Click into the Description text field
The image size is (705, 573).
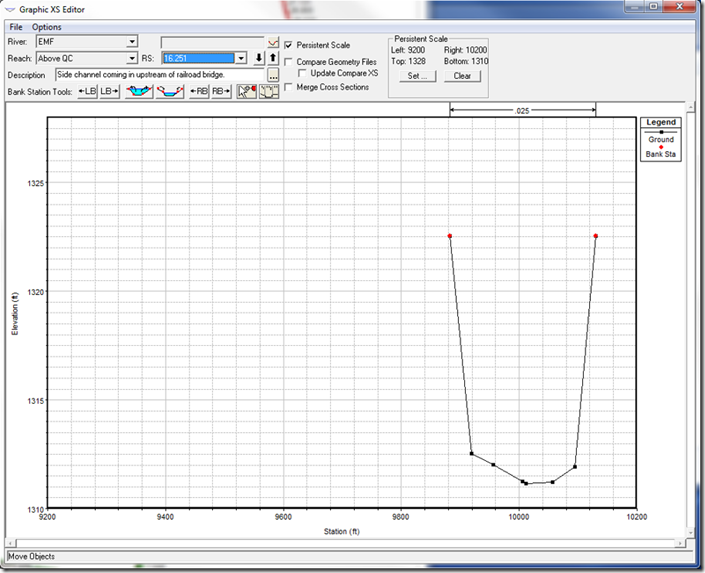160,75
